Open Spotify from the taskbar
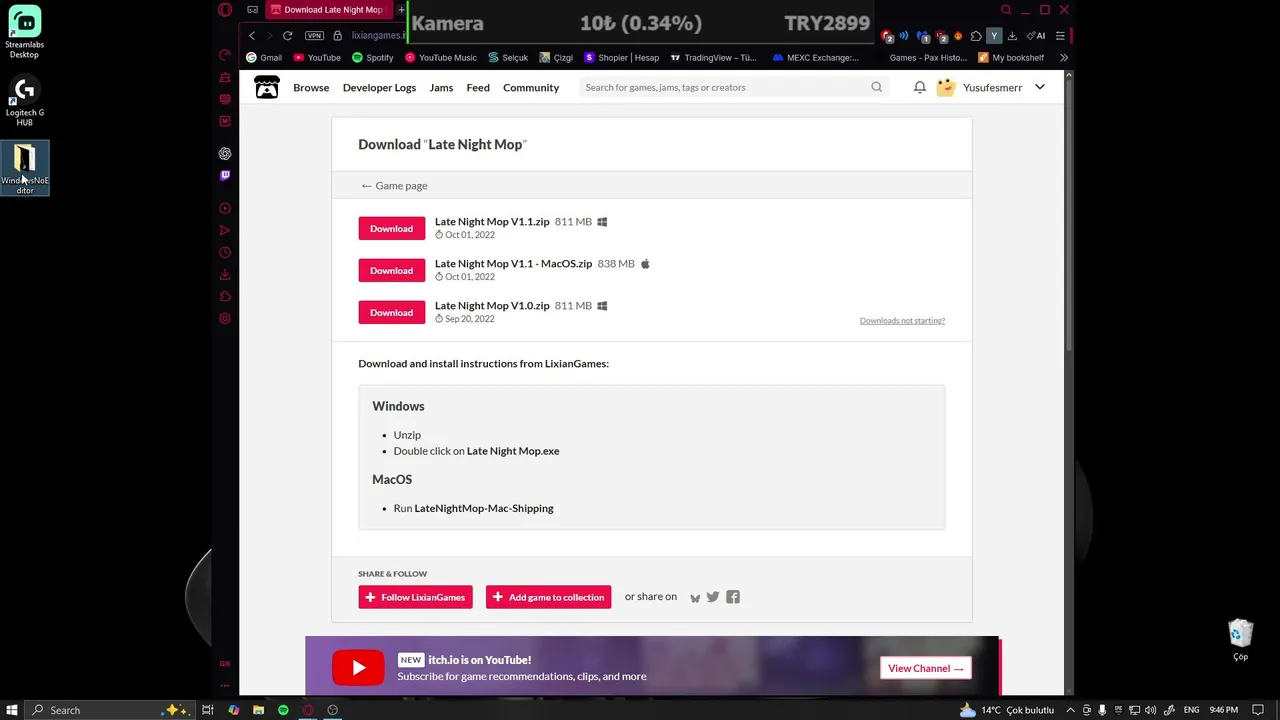 coord(283,710)
